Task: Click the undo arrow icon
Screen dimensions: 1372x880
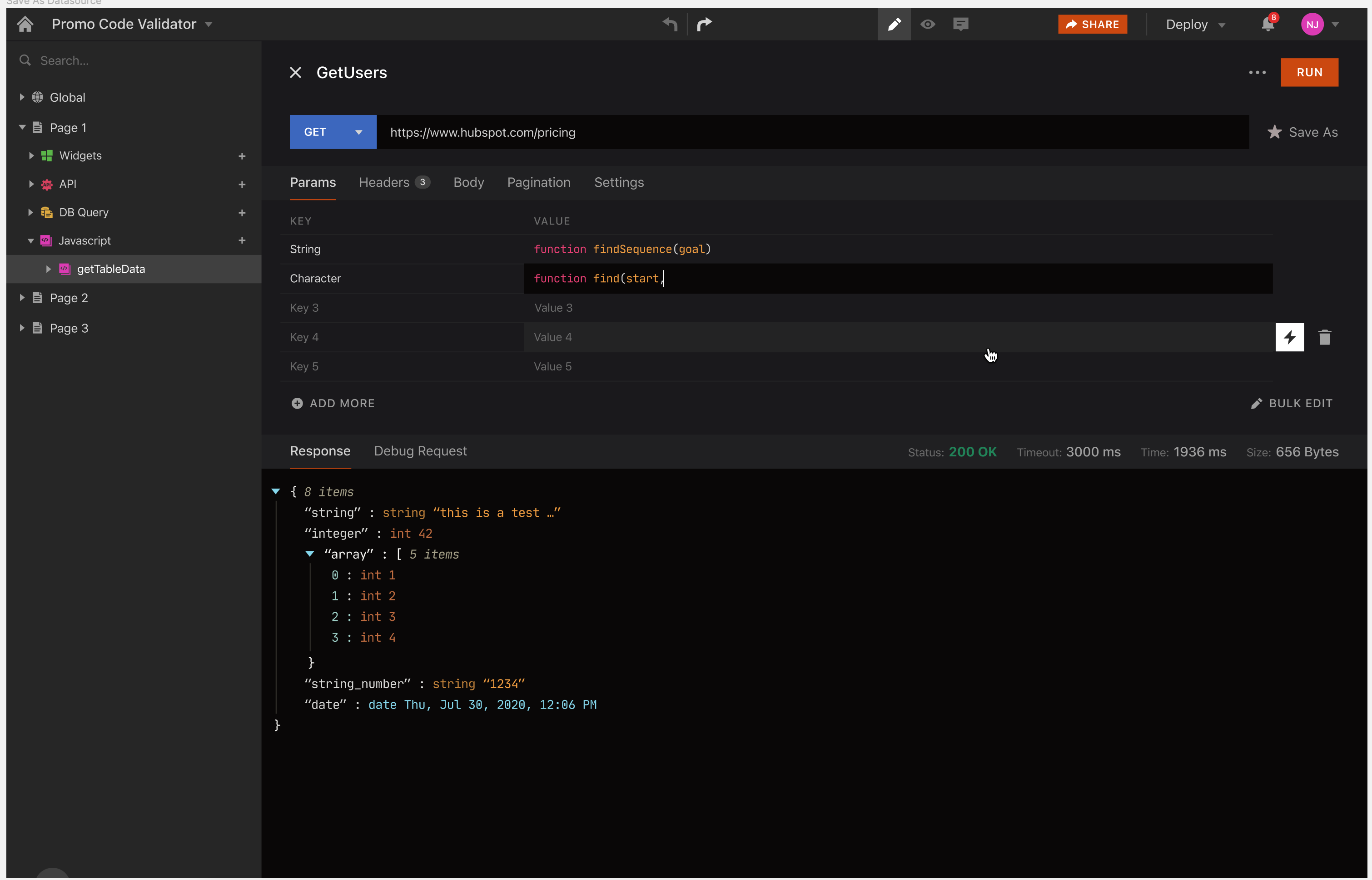Action: pyautogui.click(x=670, y=24)
